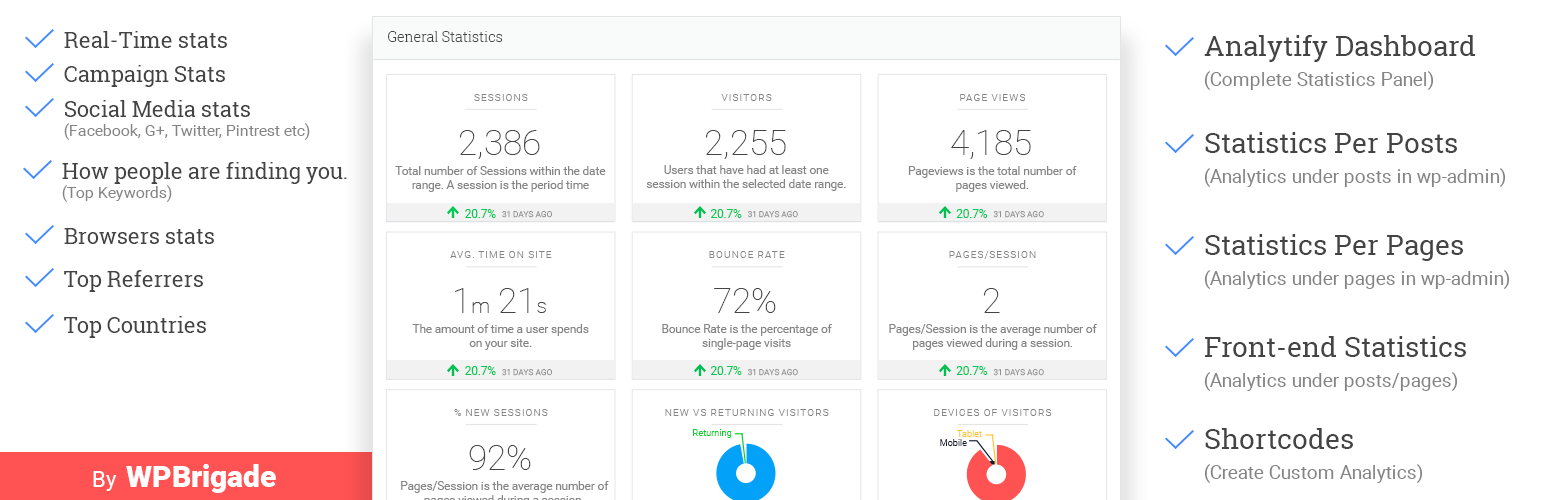The image size is (1544, 500).
Task: Click the (Analytics under posts in wp-admin) subtitle
Action: [1355, 177]
